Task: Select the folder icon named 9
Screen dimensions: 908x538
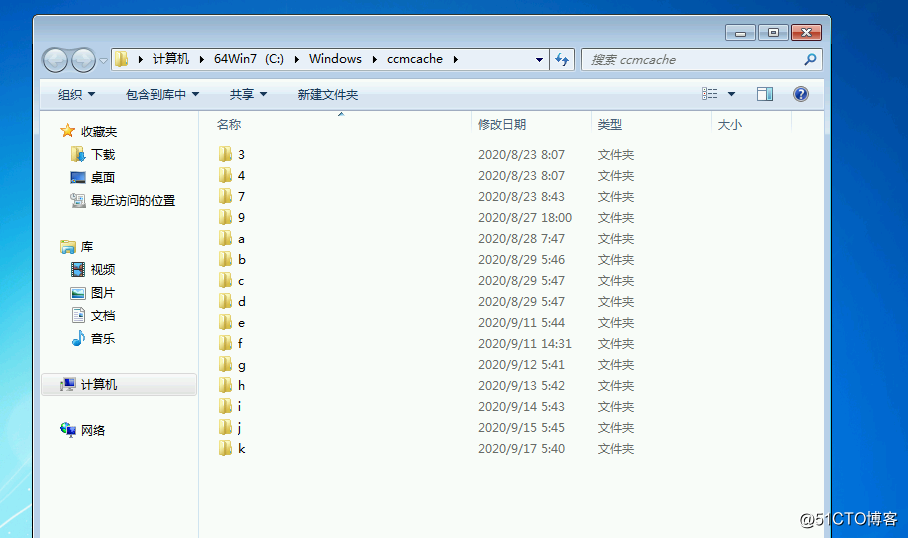Action: (225, 217)
